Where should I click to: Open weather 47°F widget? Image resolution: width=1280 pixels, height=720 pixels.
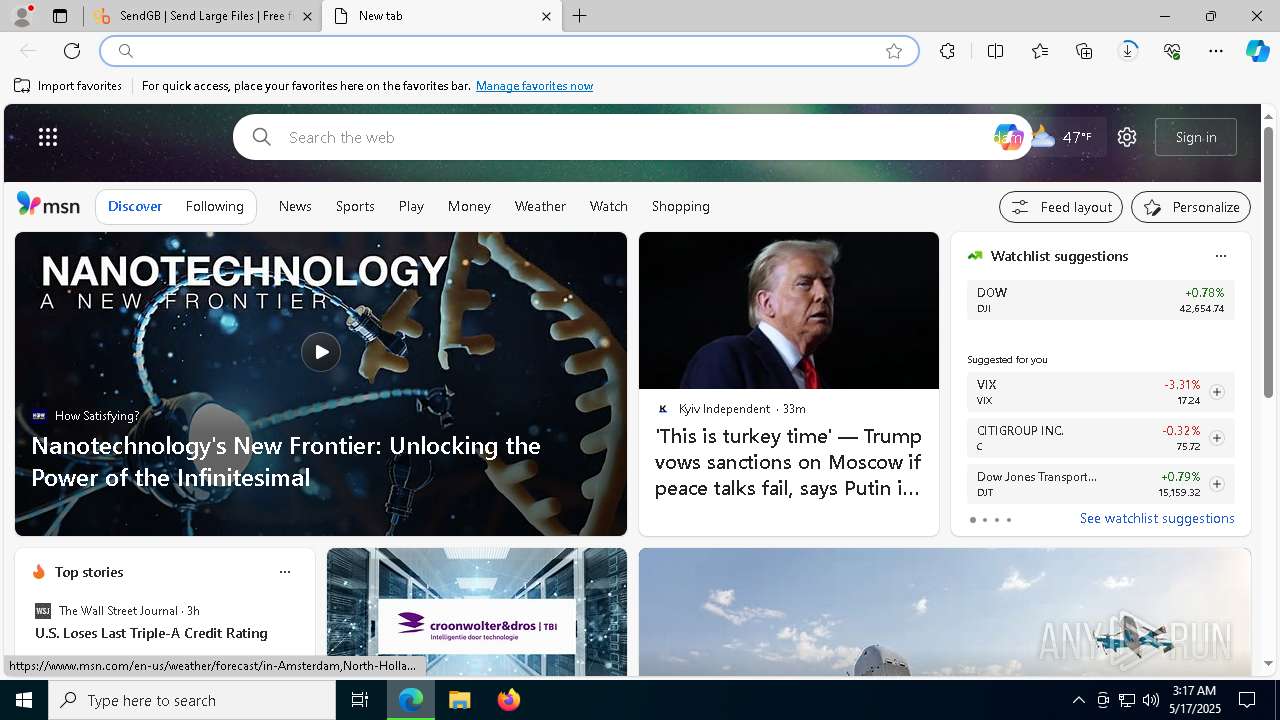tap(1064, 137)
